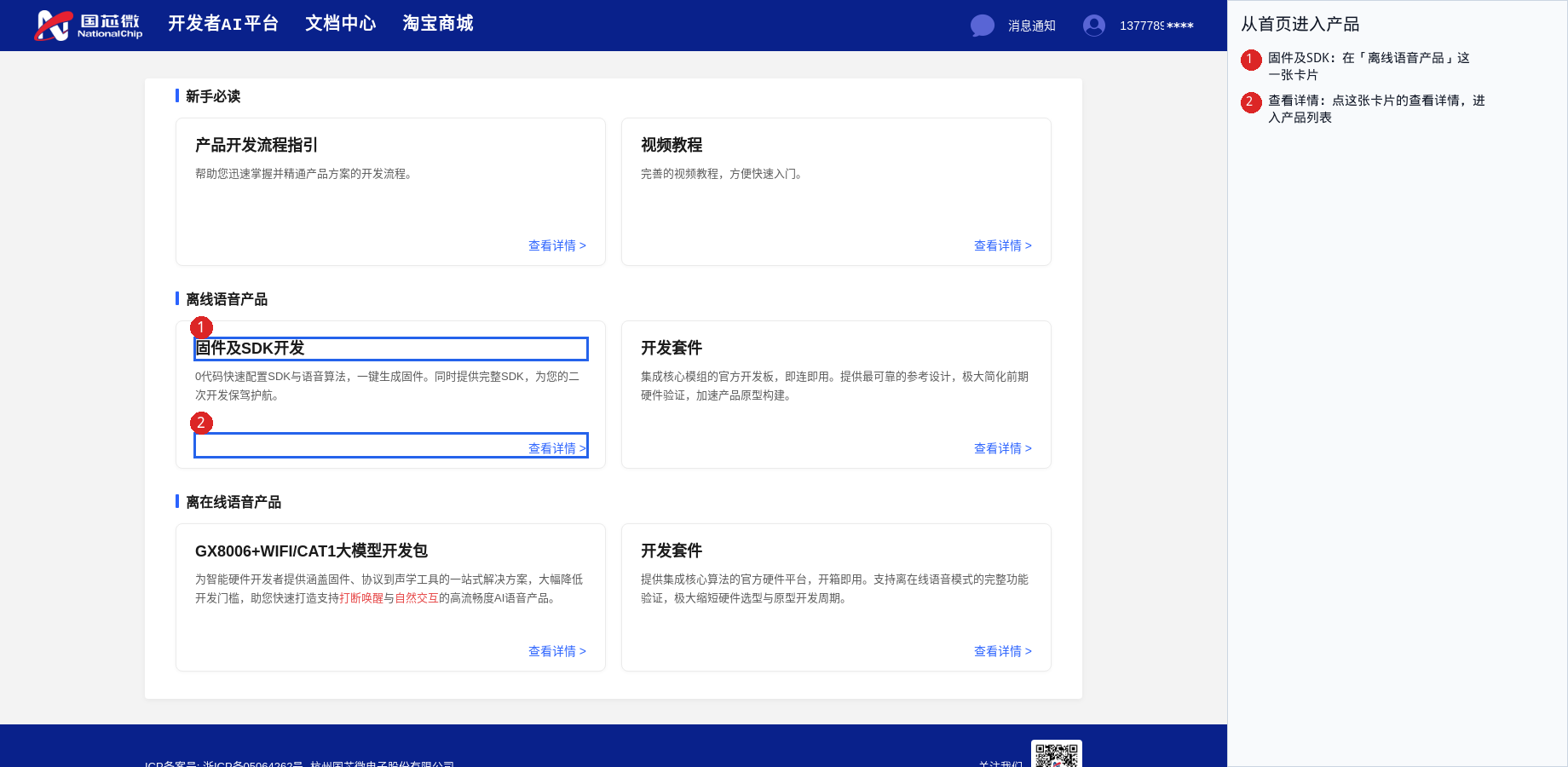Image resolution: width=1568 pixels, height=767 pixels.
Task: Click the ICP备案号 footer text
Action: coord(299,763)
